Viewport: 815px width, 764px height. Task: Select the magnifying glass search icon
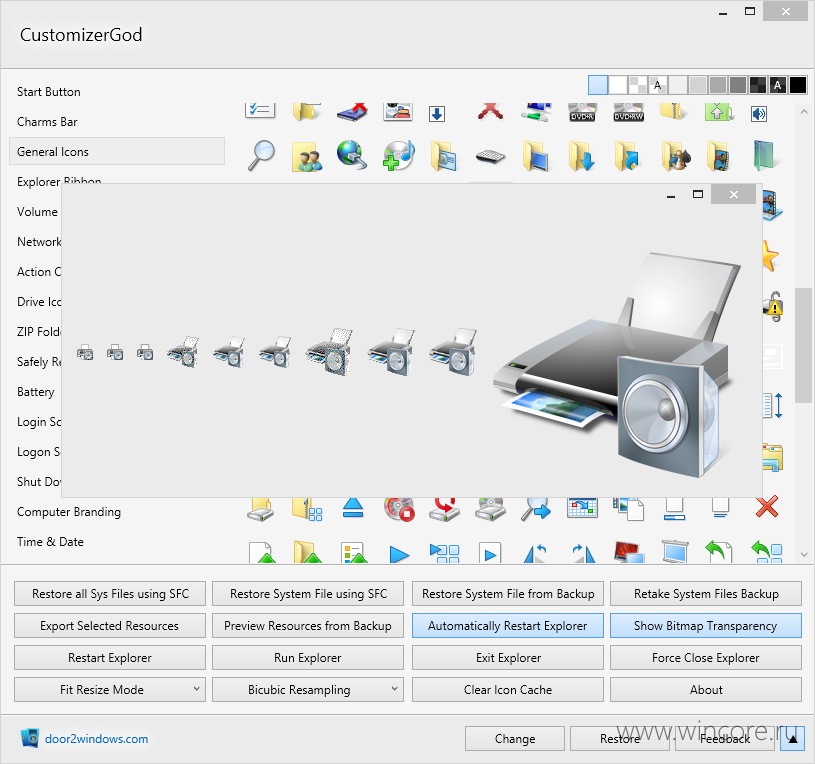(x=261, y=155)
